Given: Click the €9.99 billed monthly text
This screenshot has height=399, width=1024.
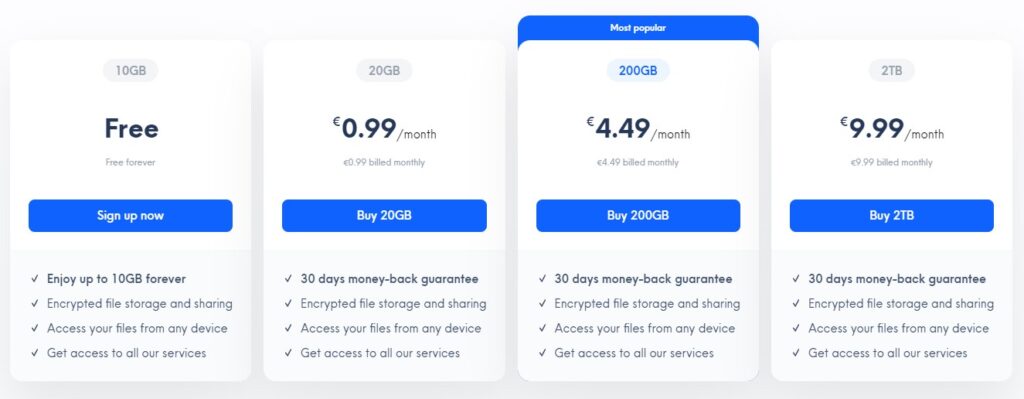Looking at the screenshot, I should [x=891, y=162].
